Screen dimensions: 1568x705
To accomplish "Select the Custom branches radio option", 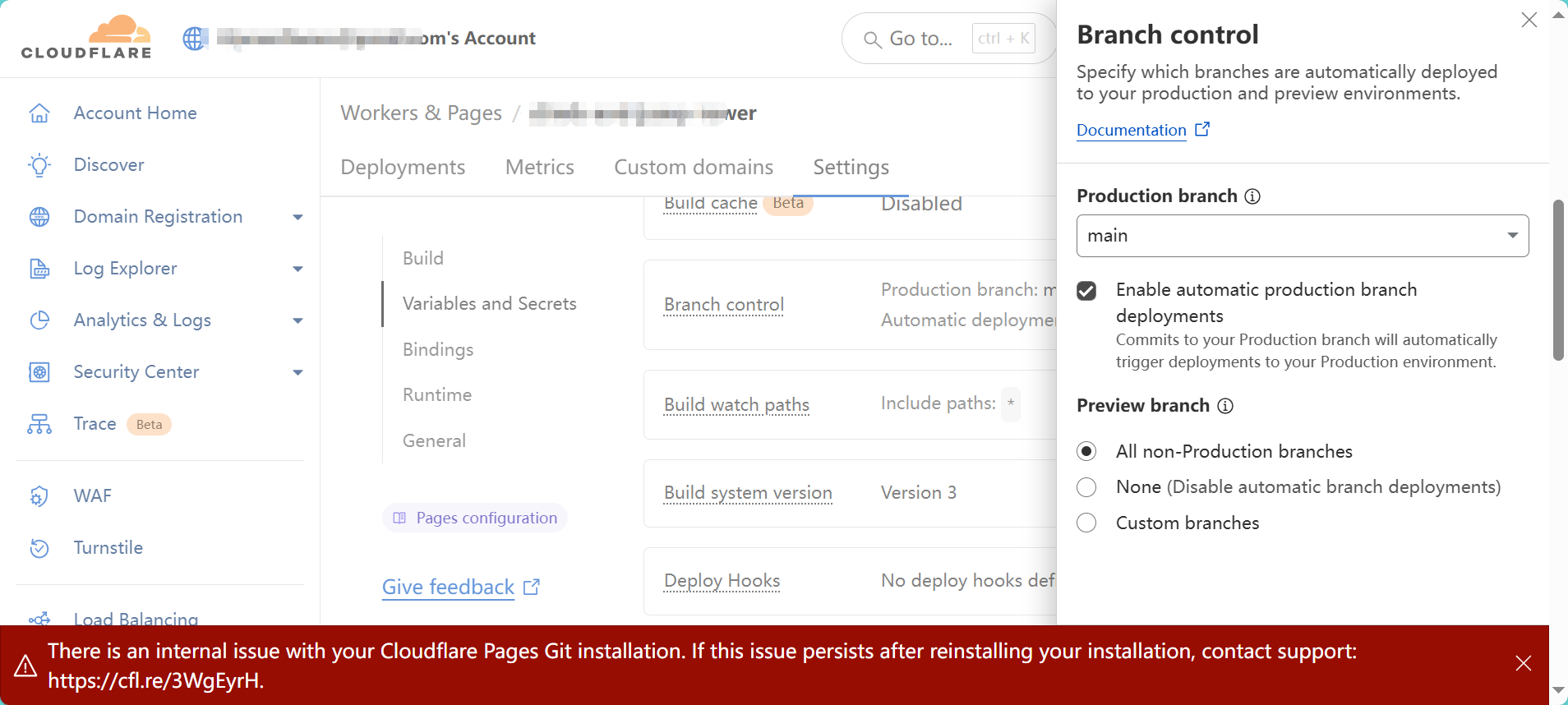I will [1086, 523].
